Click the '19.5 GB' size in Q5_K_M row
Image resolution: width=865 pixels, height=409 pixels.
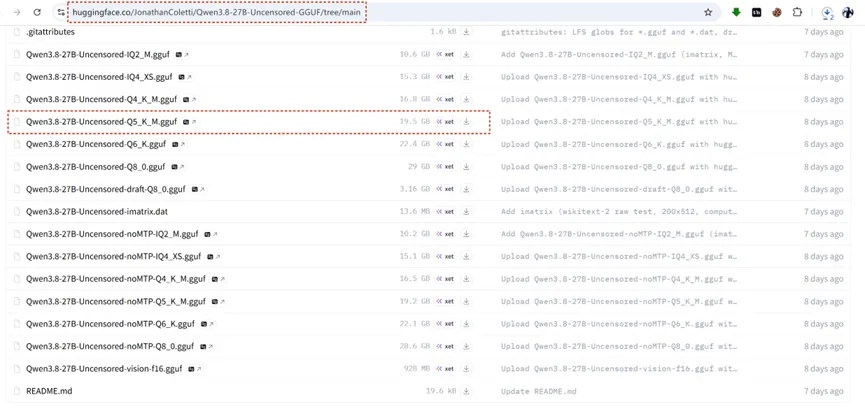(415, 122)
